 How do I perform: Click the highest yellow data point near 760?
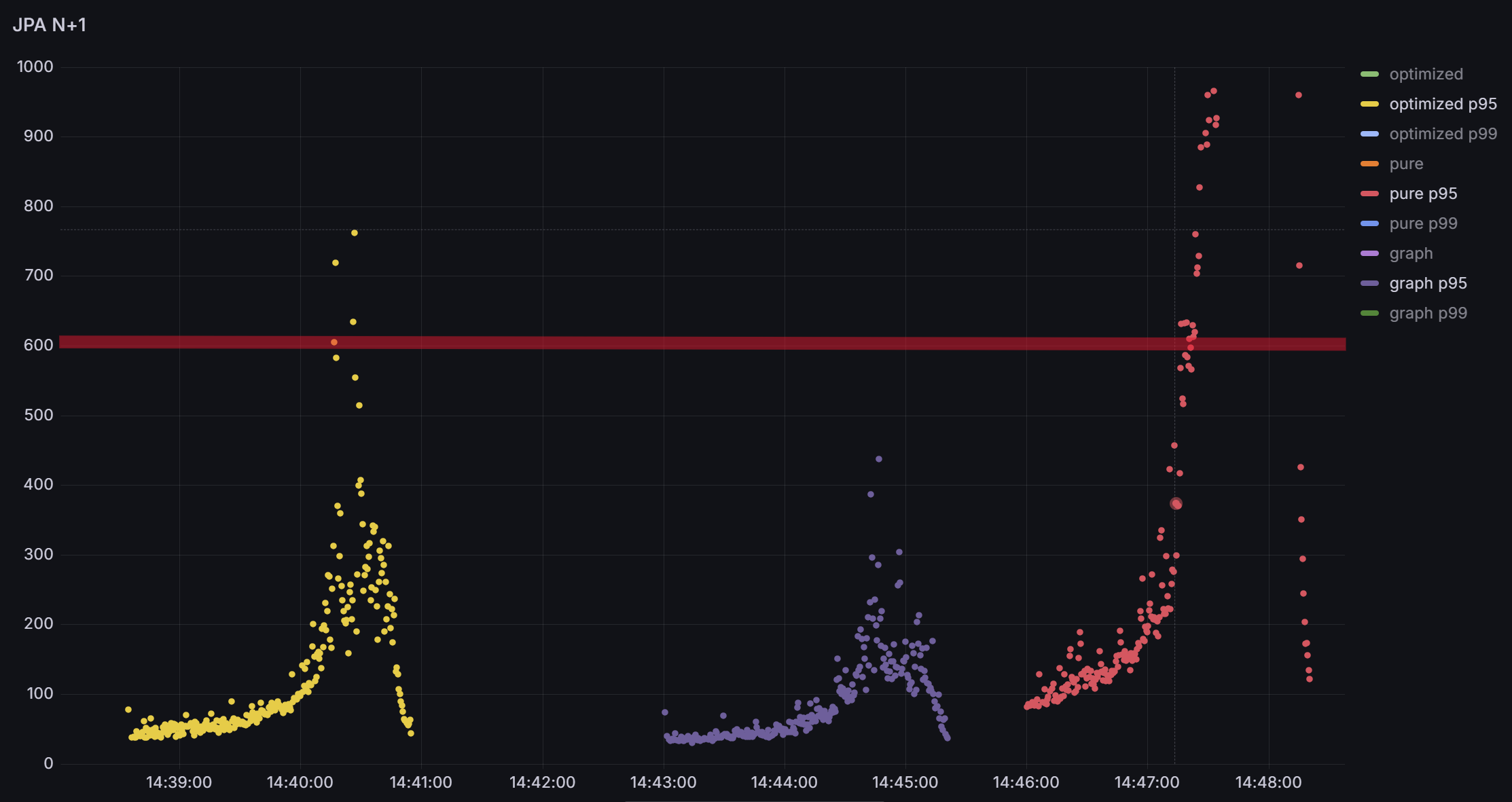(355, 233)
